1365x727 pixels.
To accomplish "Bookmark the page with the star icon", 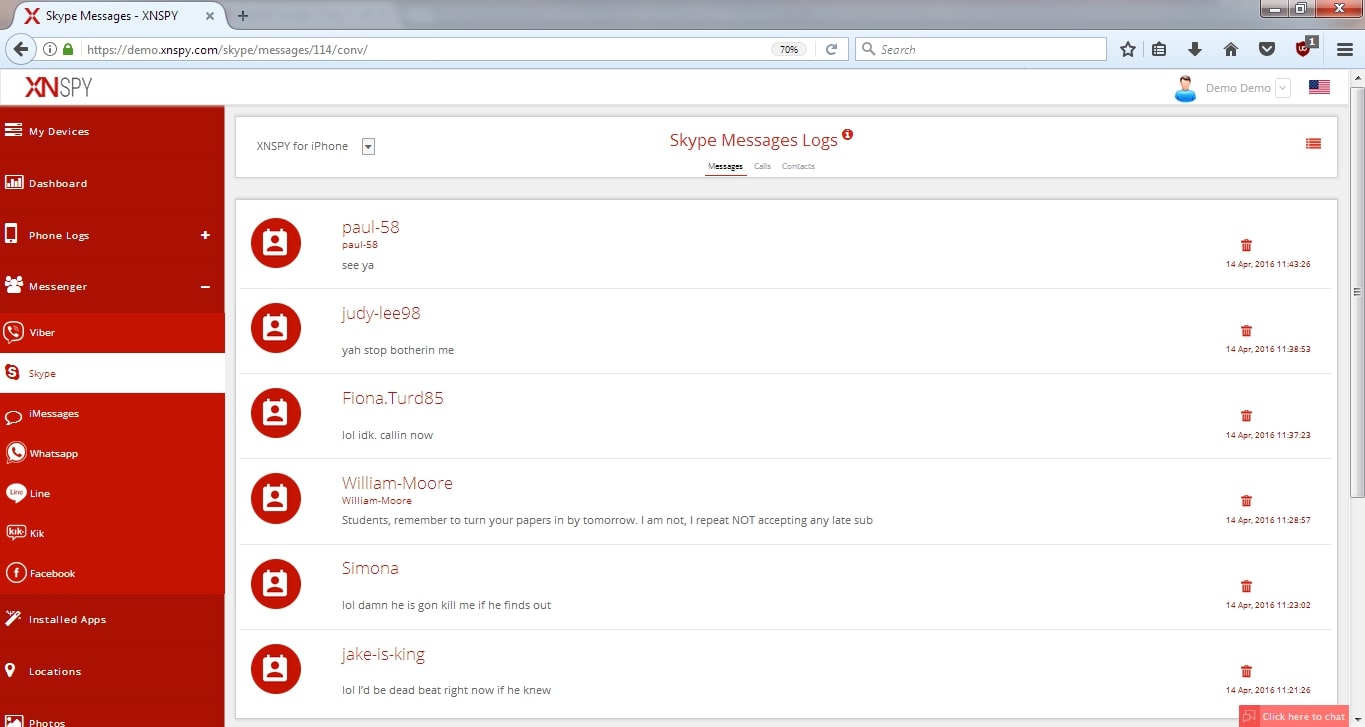I will click(x=1128, y=49).
